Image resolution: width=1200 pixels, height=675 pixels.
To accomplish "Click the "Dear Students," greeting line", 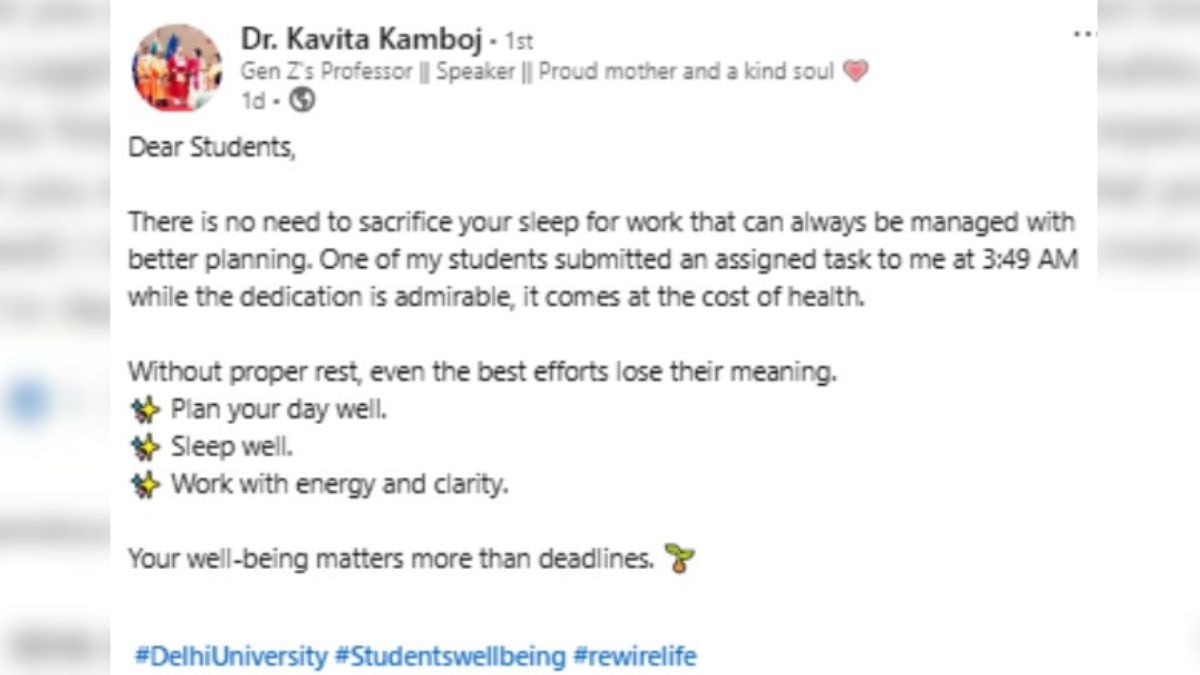I will click(212, 149).
